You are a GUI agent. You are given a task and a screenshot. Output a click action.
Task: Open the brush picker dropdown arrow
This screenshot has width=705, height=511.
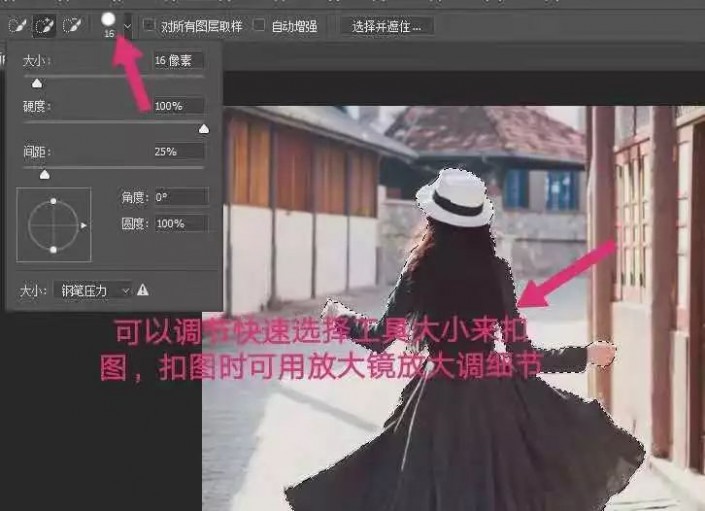(128, 26)
